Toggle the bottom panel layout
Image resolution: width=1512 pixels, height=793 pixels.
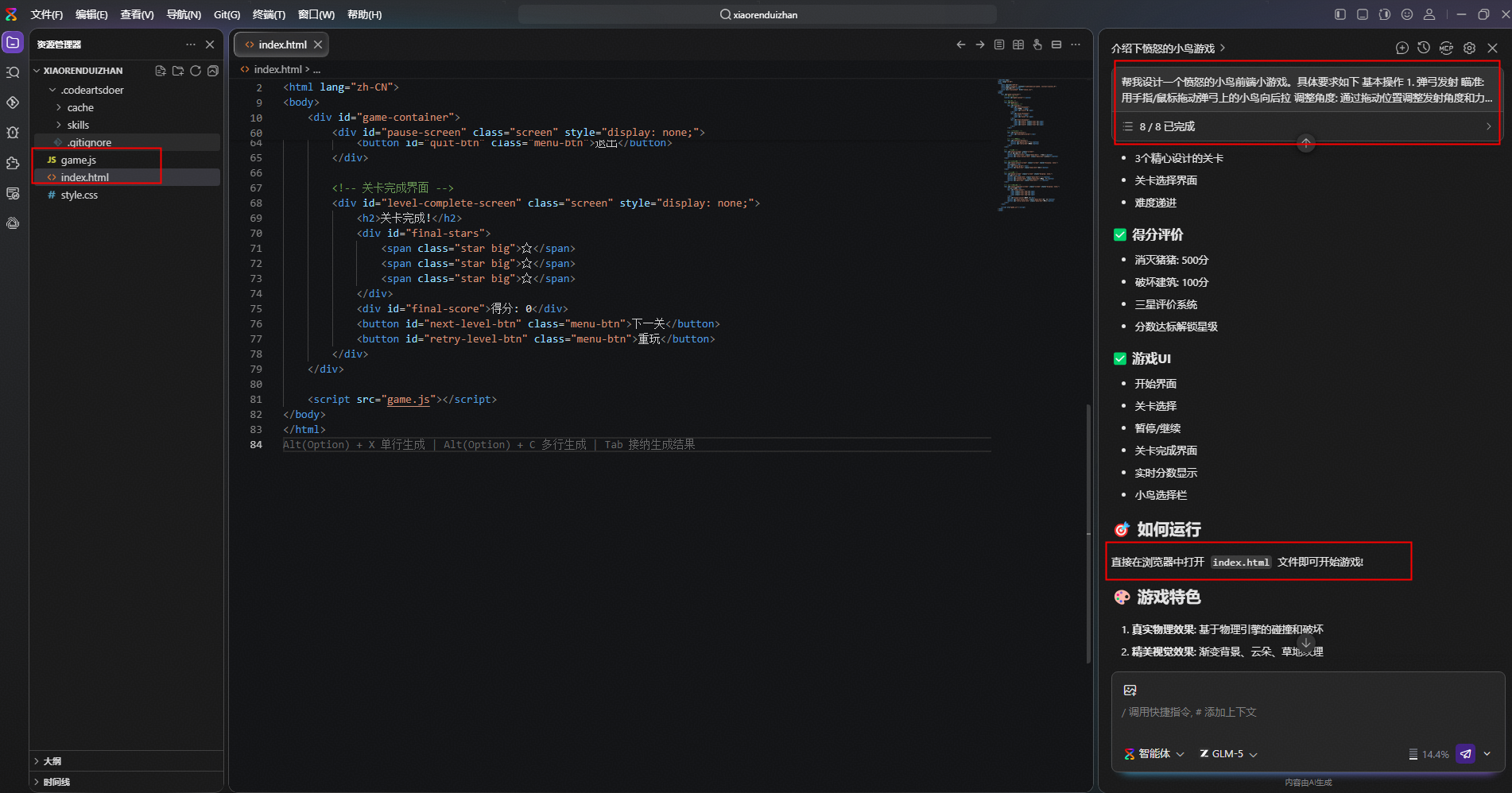pyautogui.click(x=1363, y=14)
